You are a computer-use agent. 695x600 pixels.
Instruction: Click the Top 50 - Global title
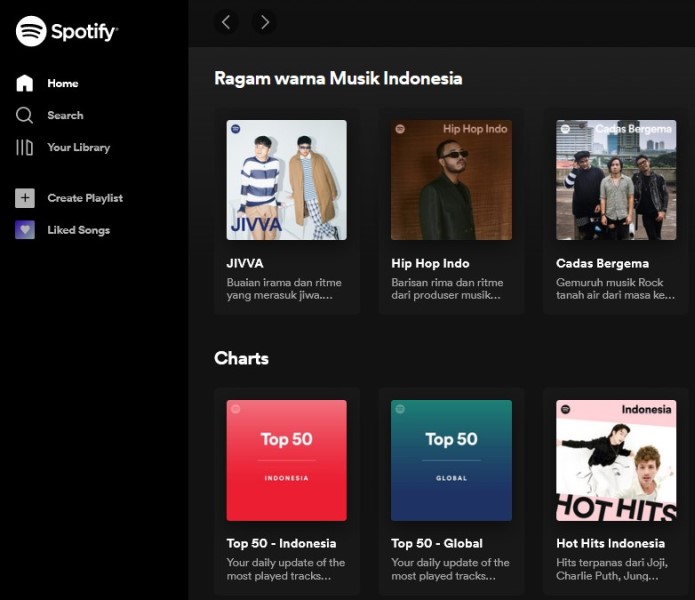coord(437,543)
